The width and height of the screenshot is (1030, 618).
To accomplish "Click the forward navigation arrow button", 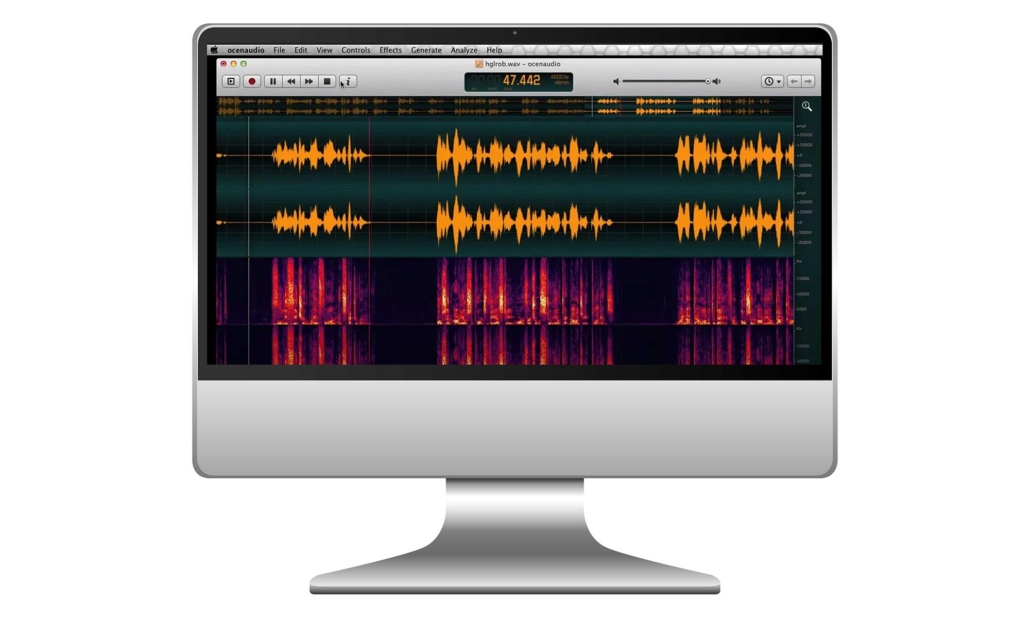I will coord(806,81).
